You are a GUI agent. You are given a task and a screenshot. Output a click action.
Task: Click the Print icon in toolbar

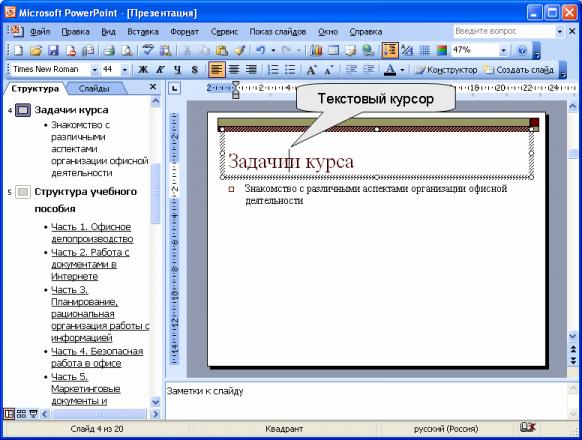[109, 50]
